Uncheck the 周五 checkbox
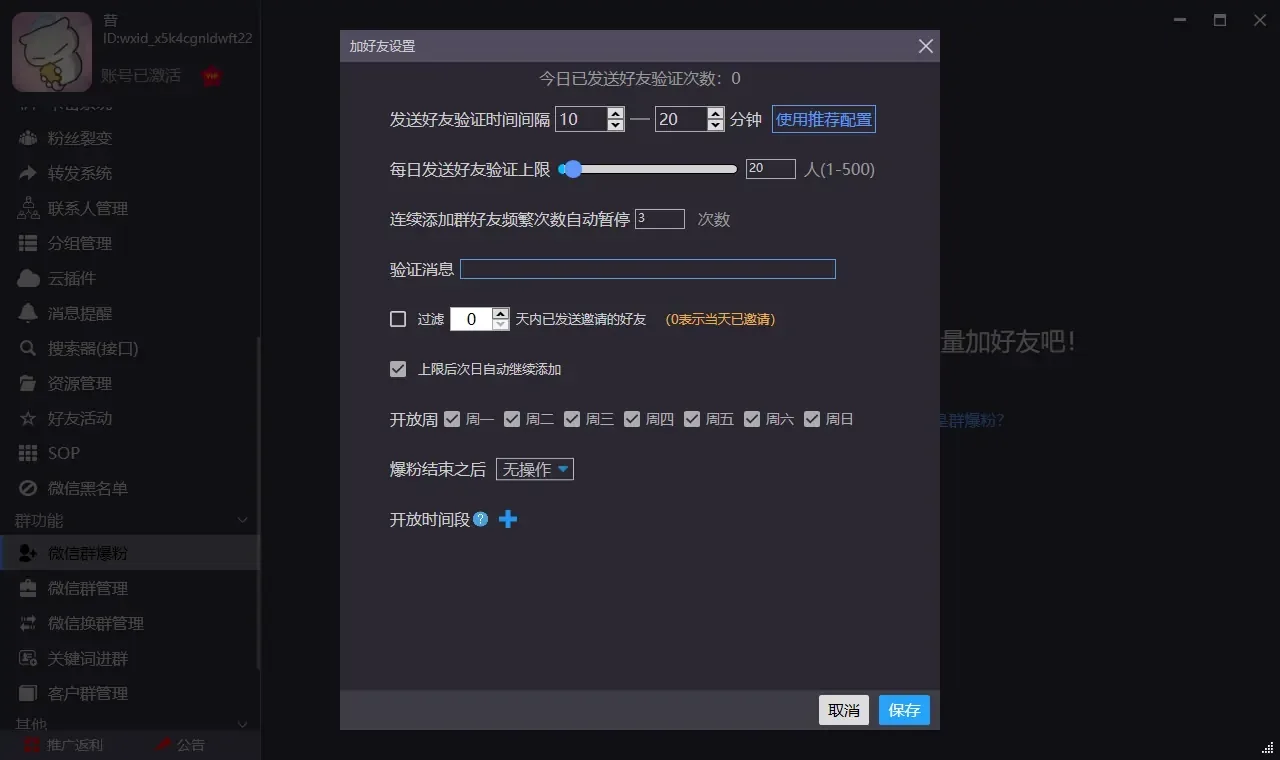The height and width of the screenshot is (760, 1280). click(x=692, y=419)
